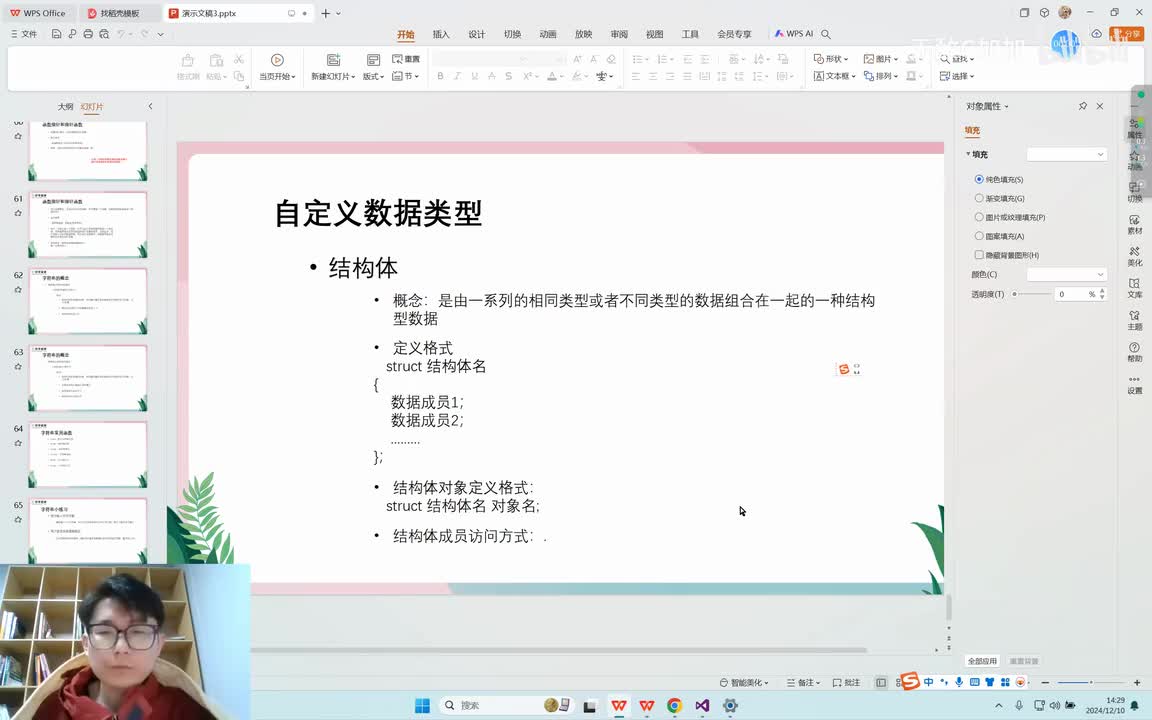Open the 动画 (Animation) ribbon tab

coord(548,35)
